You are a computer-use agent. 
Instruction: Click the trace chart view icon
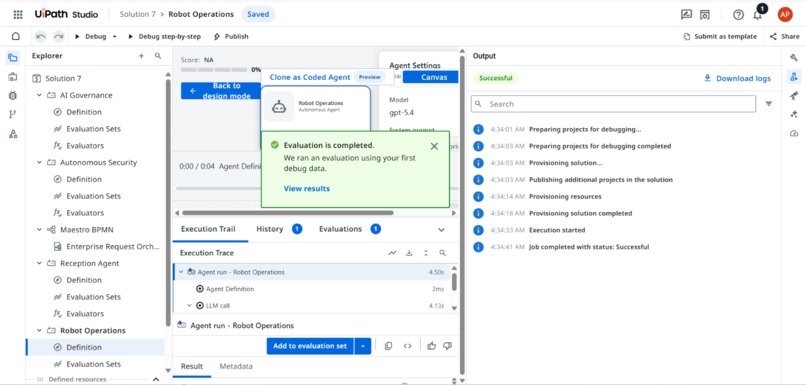[x=393, y=253]
